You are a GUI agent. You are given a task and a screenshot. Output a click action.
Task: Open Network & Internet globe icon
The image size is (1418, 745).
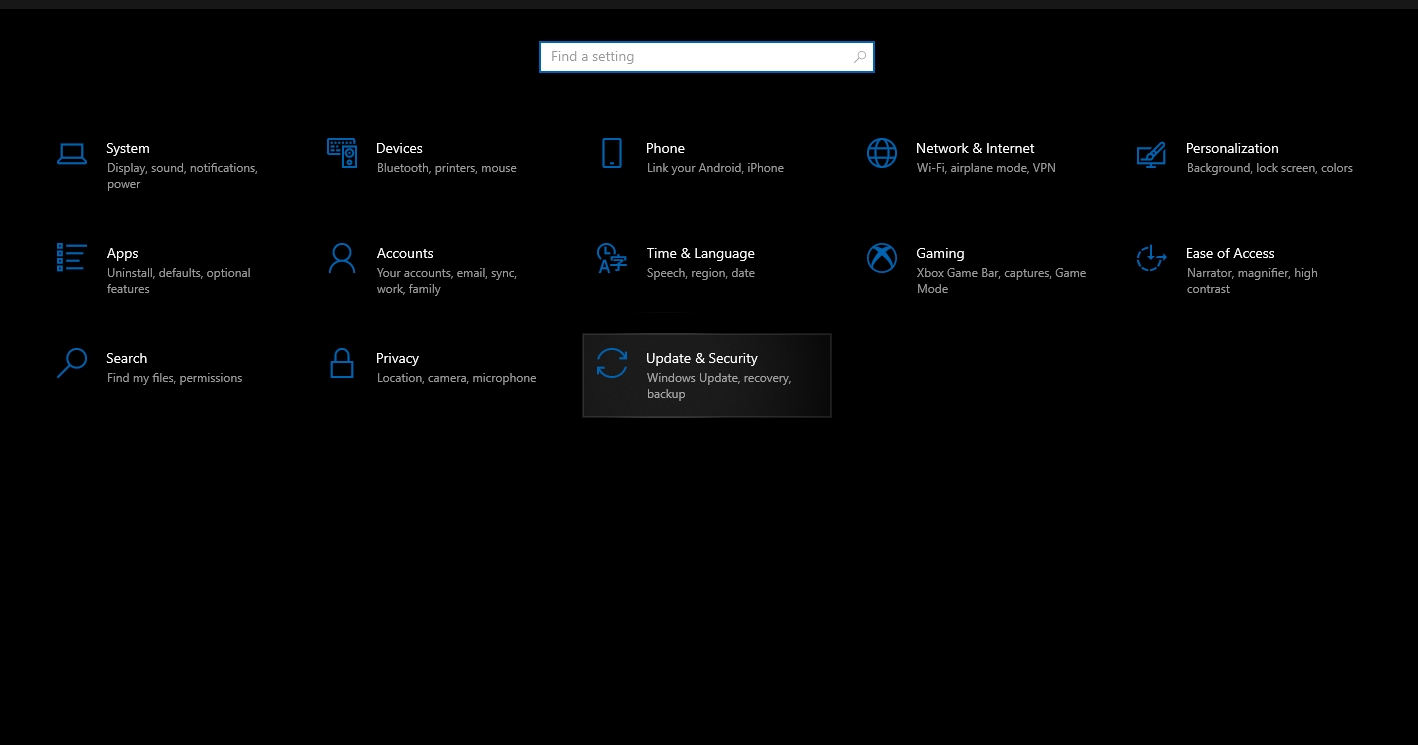(882, 153)
